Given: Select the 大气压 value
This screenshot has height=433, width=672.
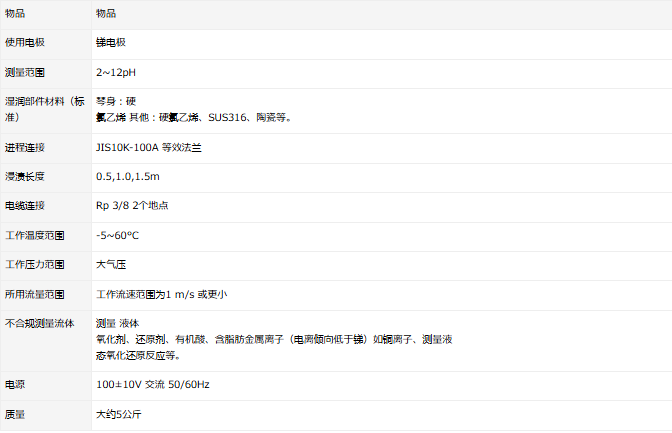Looking at the screenshot, I should click(111, 265).
